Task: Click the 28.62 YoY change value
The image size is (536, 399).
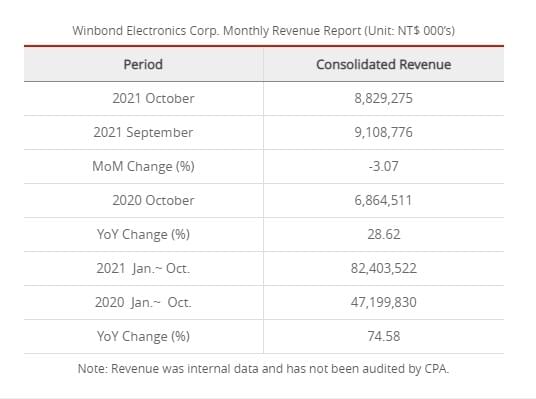Action: [384, 235]
